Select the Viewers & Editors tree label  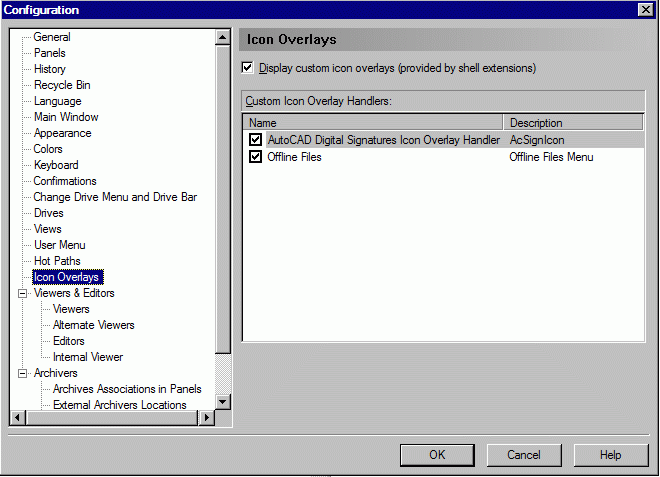pos(74,293)
